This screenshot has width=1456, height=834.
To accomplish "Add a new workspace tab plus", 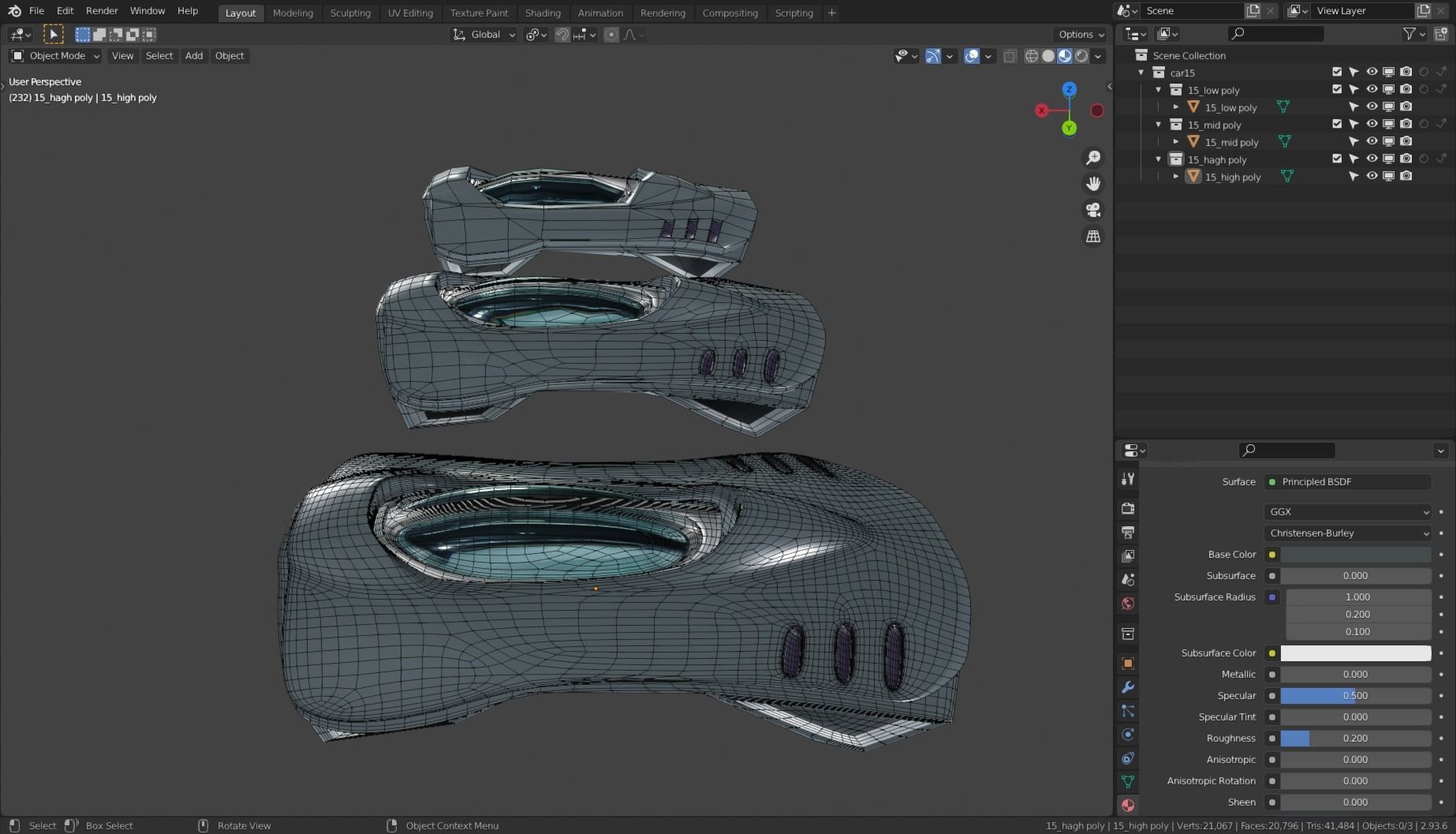I will click(831, 13).
